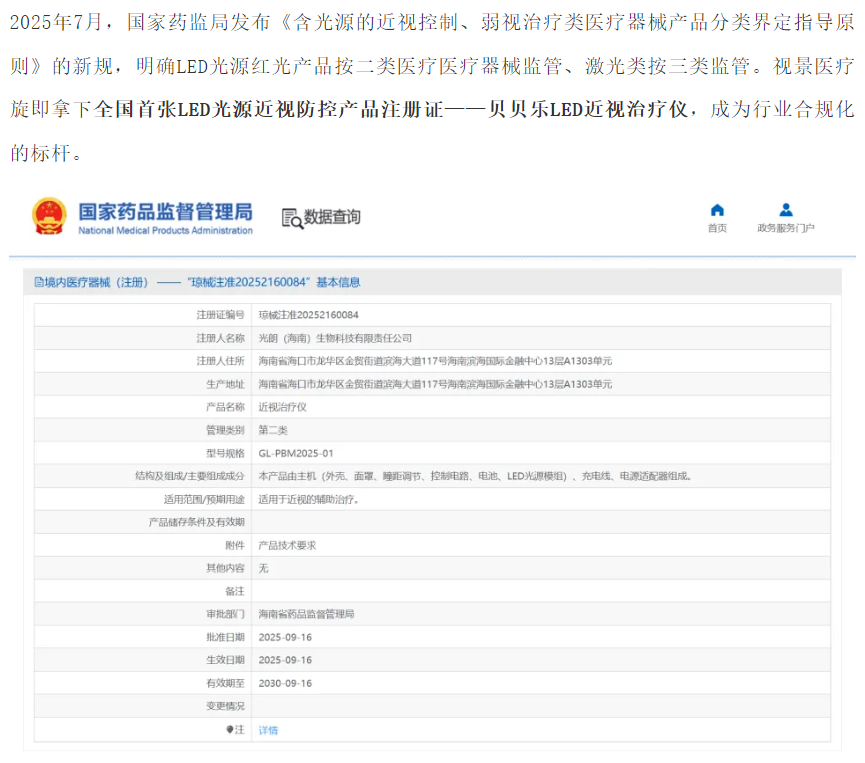
Task: Click the 国家药品监督管理局 site title
Action: [165, 212]
